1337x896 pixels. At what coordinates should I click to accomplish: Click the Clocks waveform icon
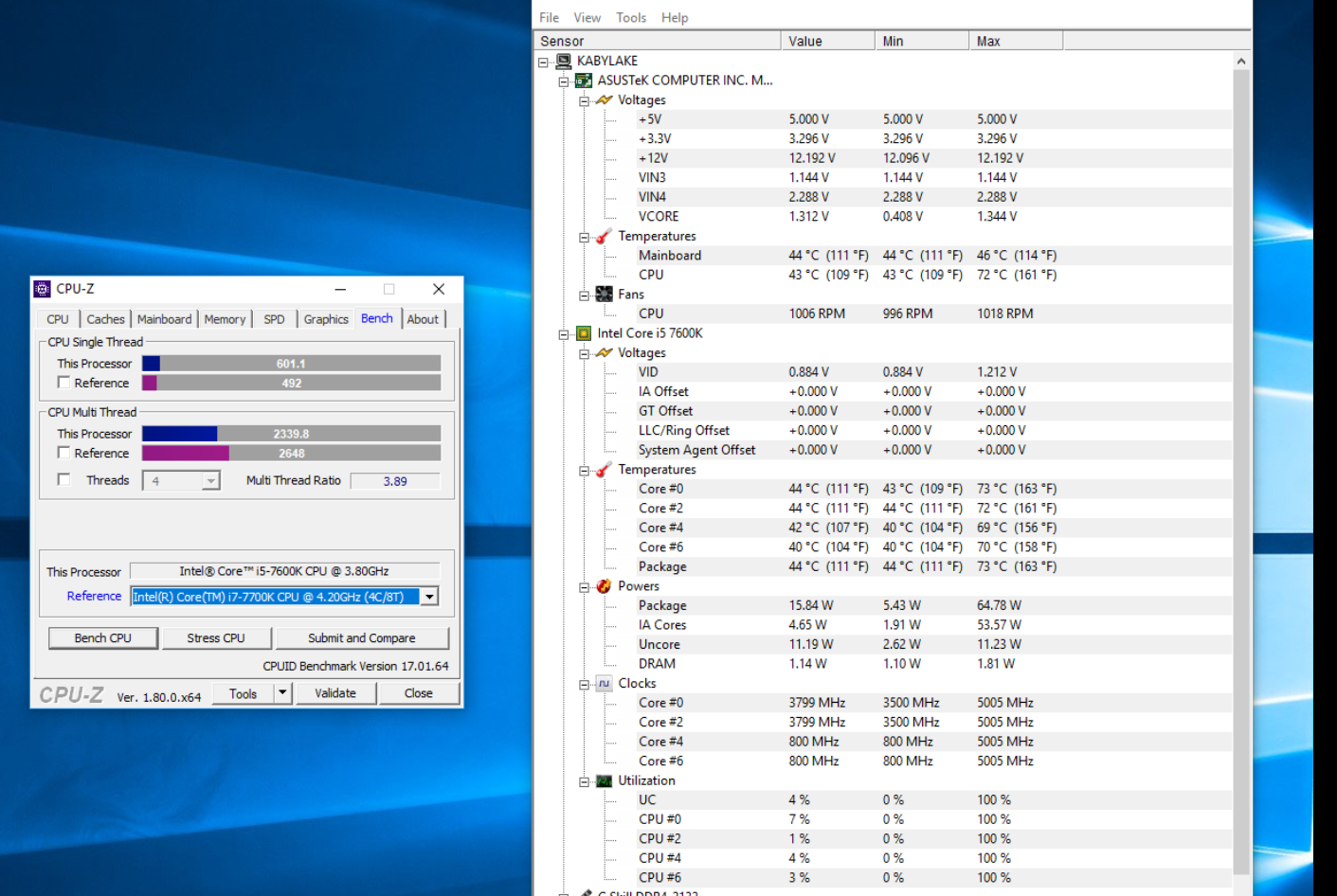[604, 683]
